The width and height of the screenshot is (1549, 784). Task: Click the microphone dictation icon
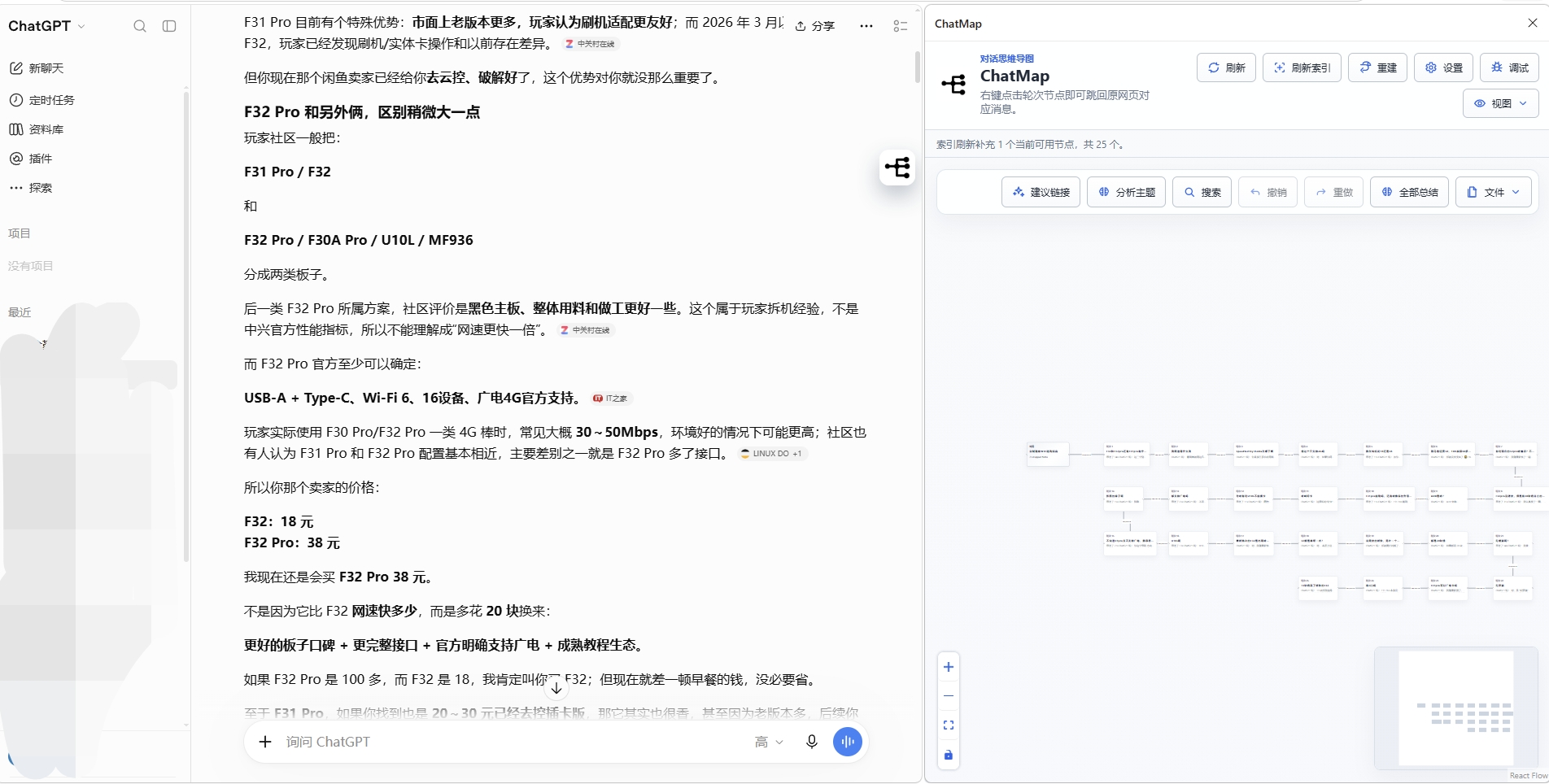pos(811,742)
